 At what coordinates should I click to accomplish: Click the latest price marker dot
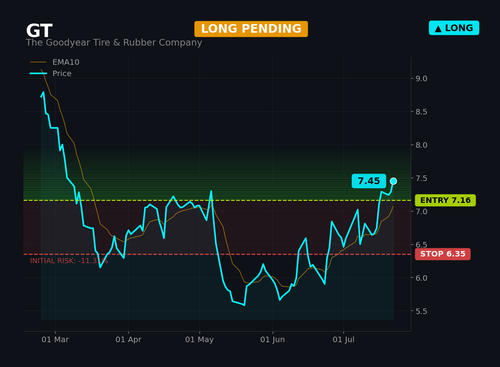[393, 181]
